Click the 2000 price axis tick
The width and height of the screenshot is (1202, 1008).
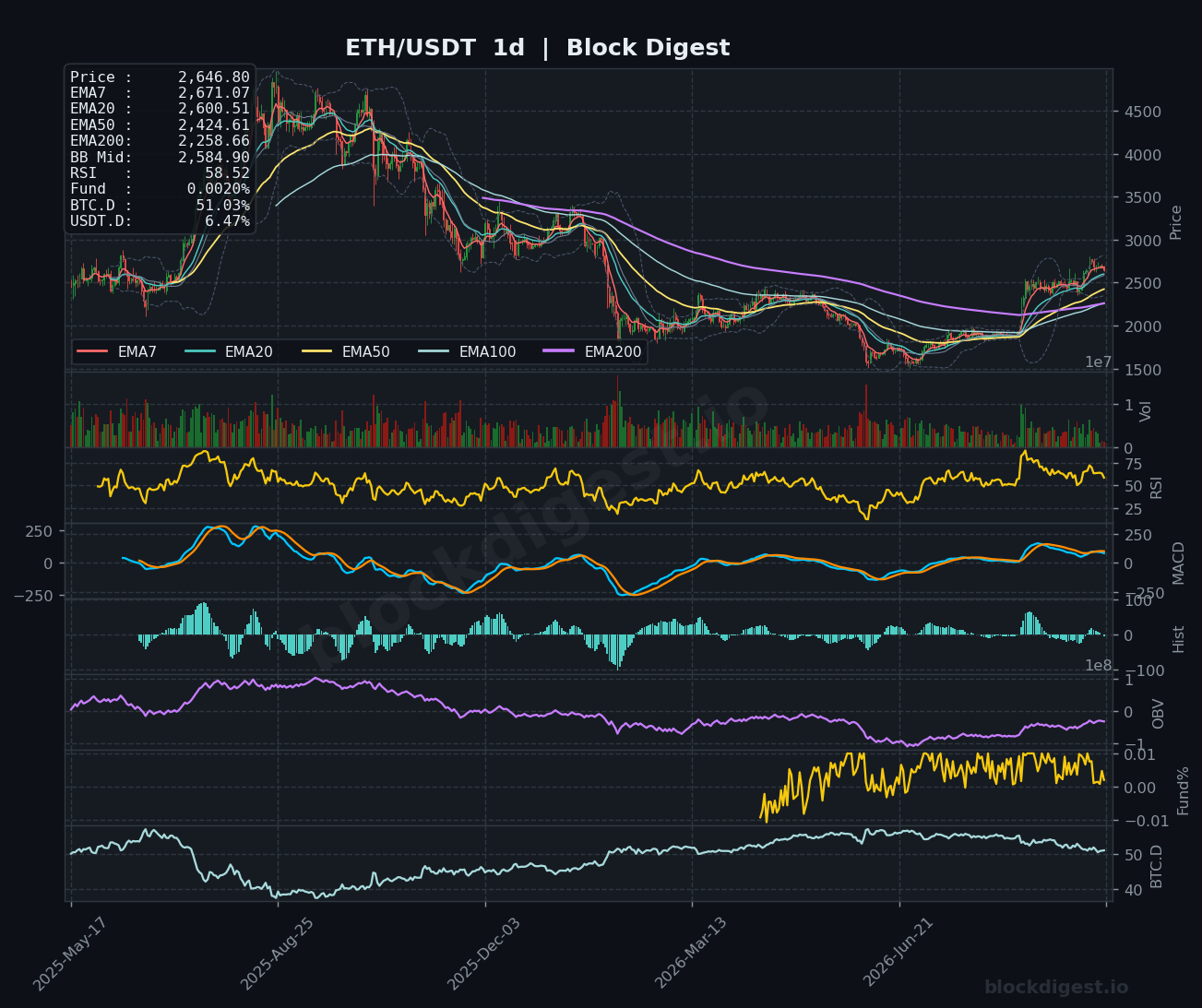tap(1144, 327)
